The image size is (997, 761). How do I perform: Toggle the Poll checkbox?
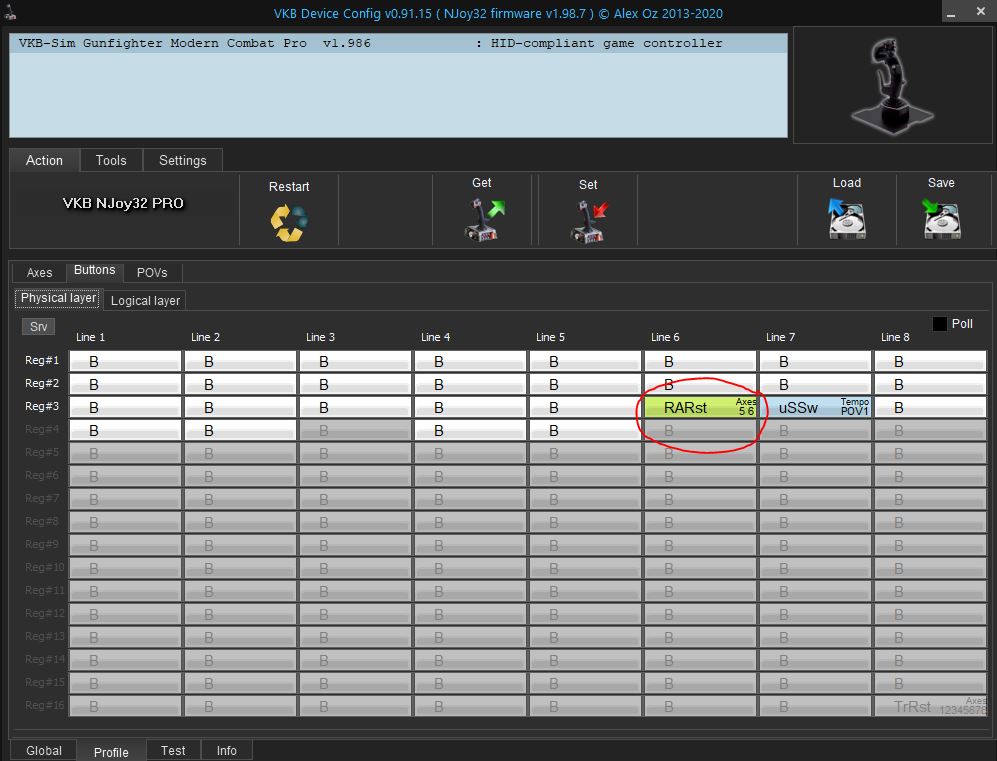pos(939,324)
